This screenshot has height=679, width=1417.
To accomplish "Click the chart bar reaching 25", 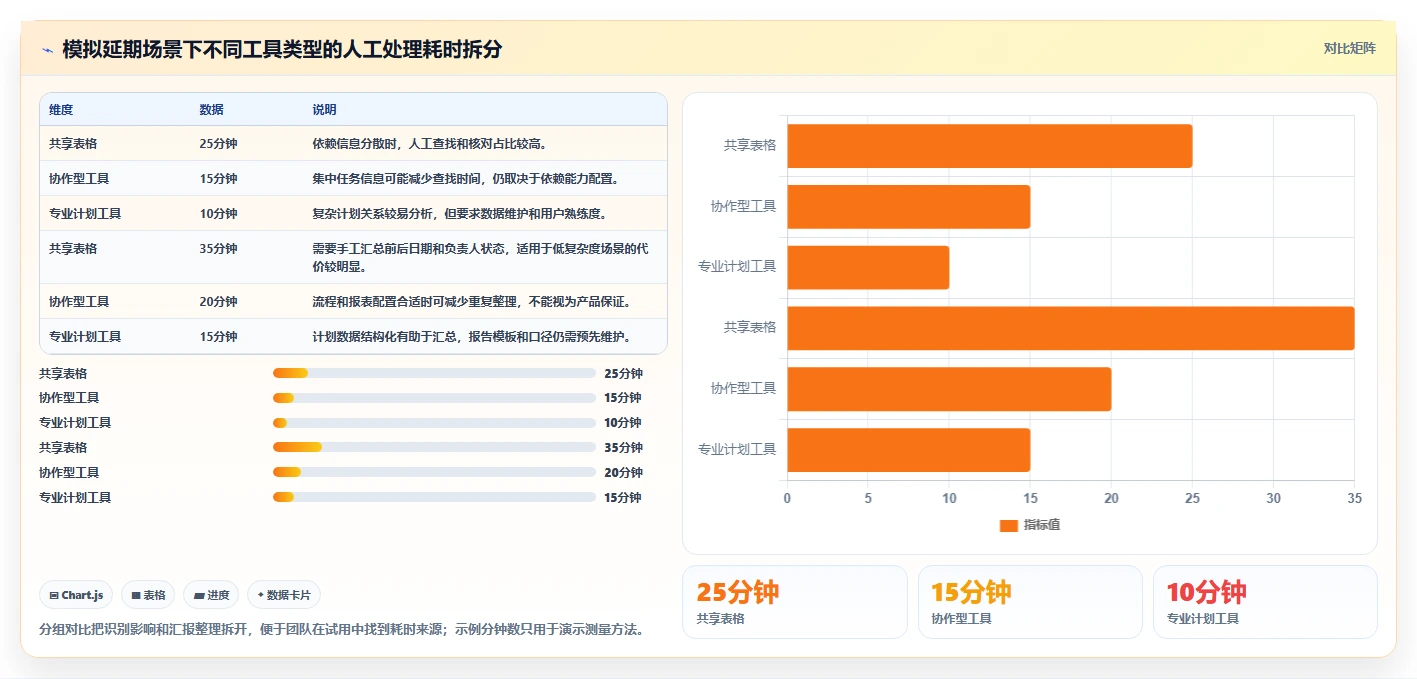I will (990, 146).
